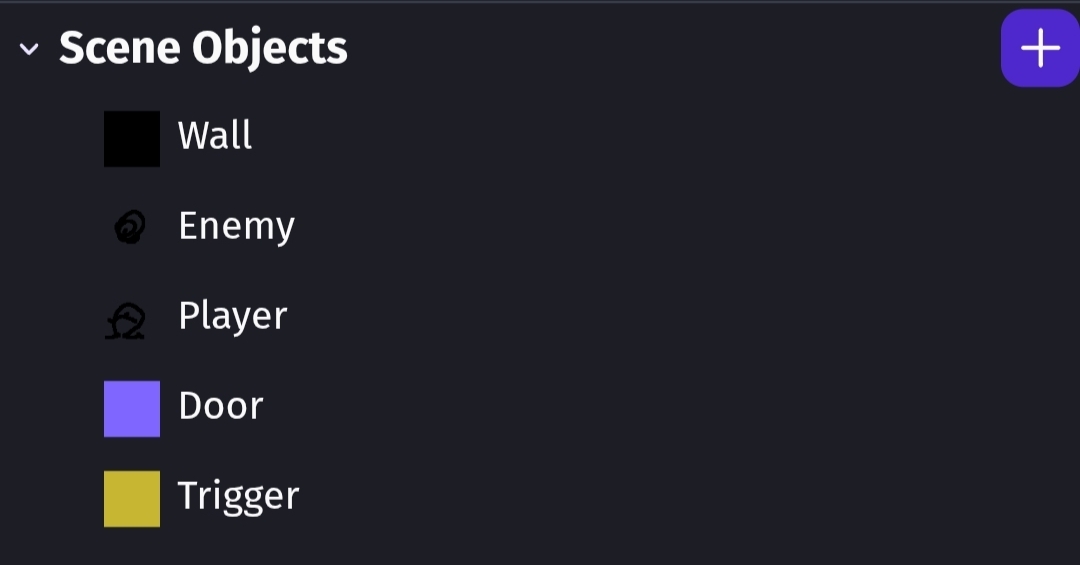Click the Player sprite icon

click(x=128, y=321)
